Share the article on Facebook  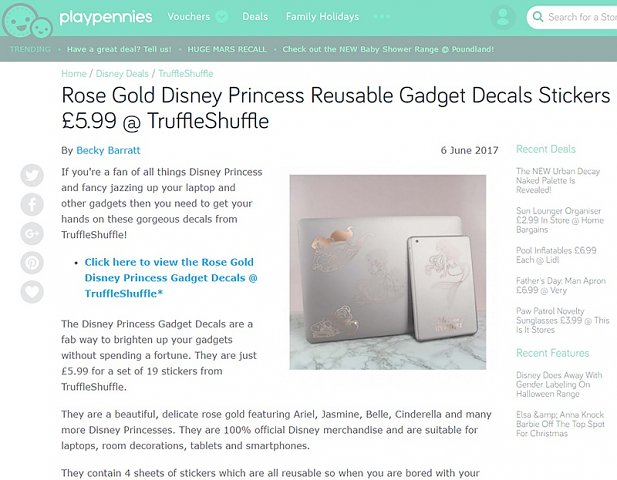point(32,204)
